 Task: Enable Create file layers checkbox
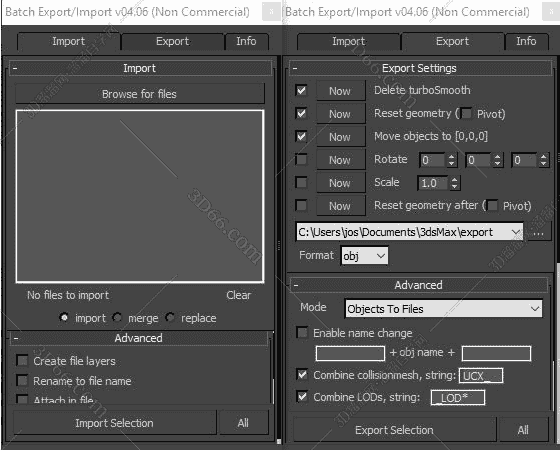[22, 360]
